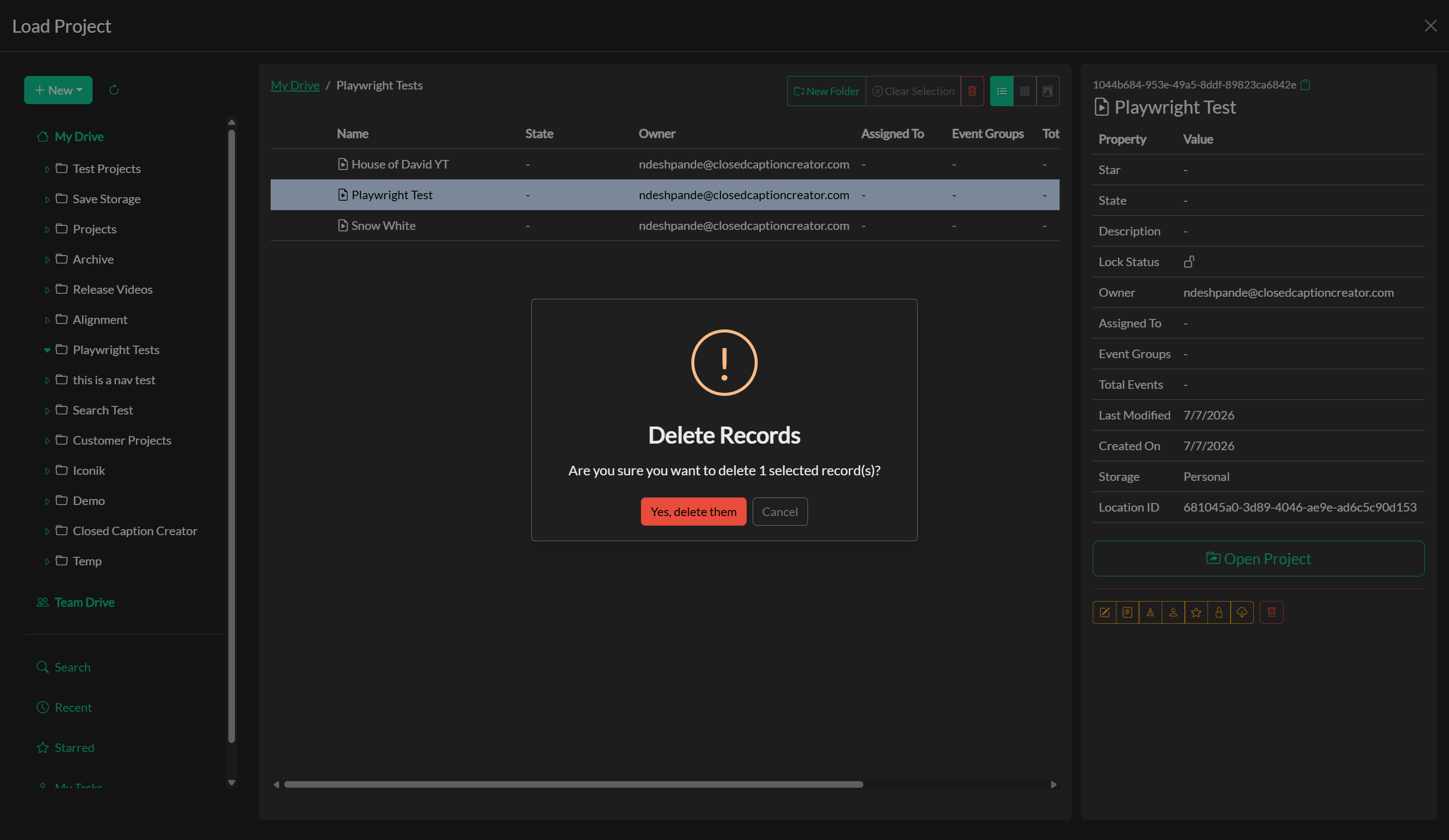
Task: Sort by the Name column header
Action: point(353,133)
